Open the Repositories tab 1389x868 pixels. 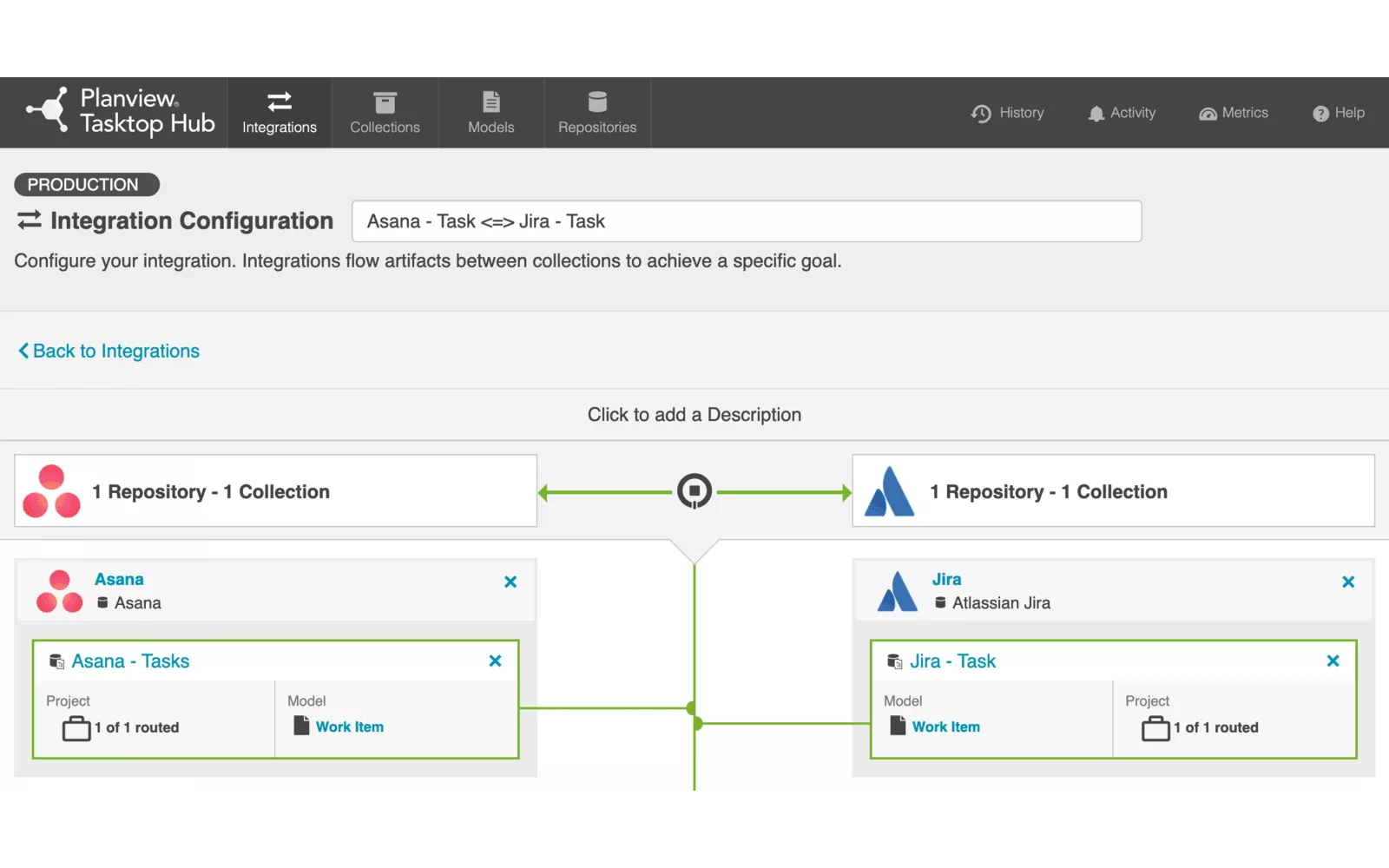click(597, 113)
